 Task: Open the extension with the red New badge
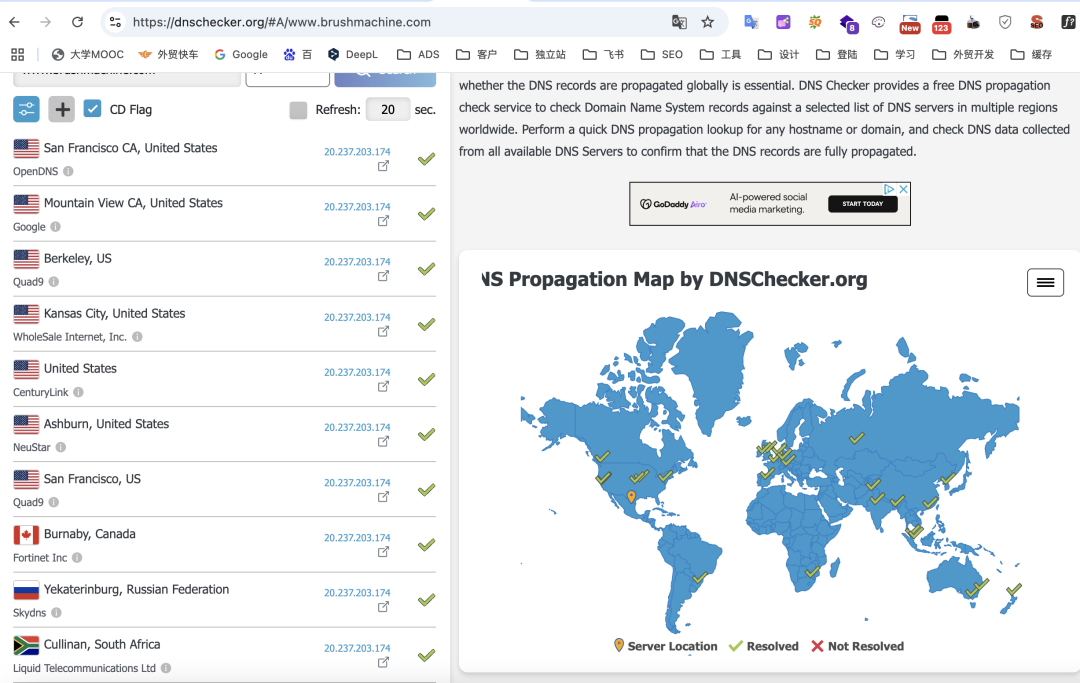909,23
